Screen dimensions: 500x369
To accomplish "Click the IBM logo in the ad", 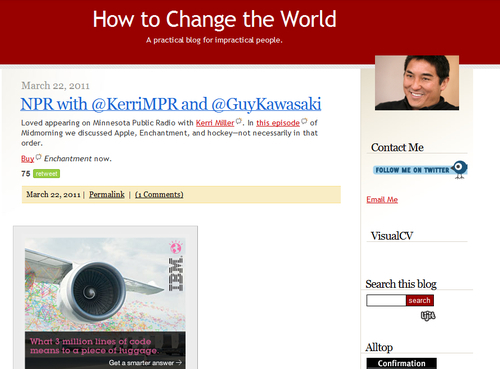I will [176, 274].
